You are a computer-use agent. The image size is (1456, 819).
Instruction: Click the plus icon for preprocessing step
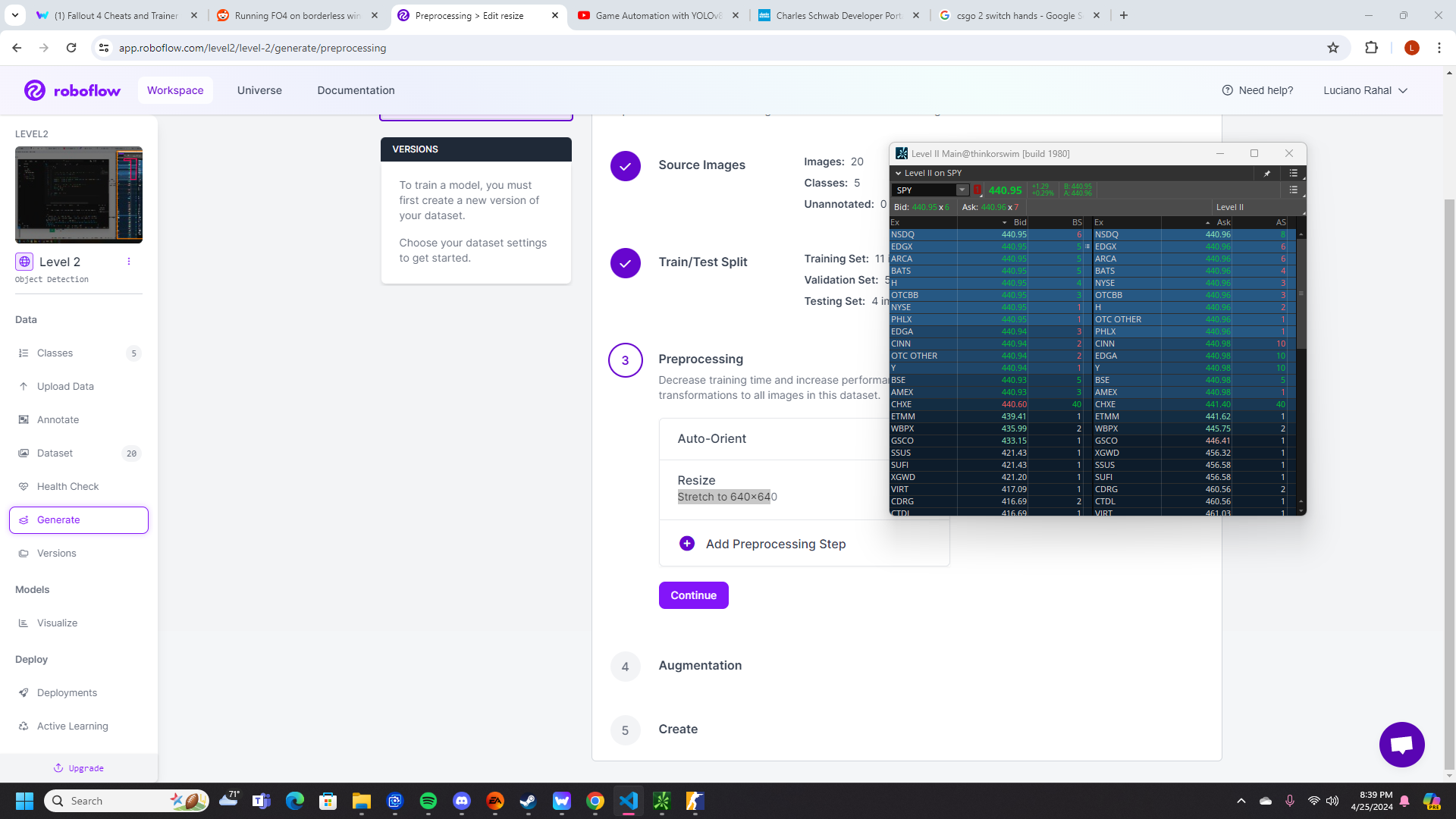pyautogui.click(x=686, y=544)
